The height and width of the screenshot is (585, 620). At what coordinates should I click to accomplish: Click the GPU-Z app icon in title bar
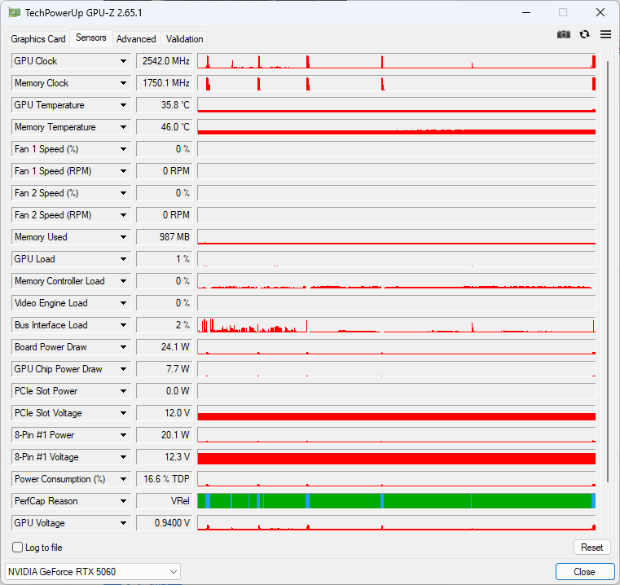pos(15,13)
